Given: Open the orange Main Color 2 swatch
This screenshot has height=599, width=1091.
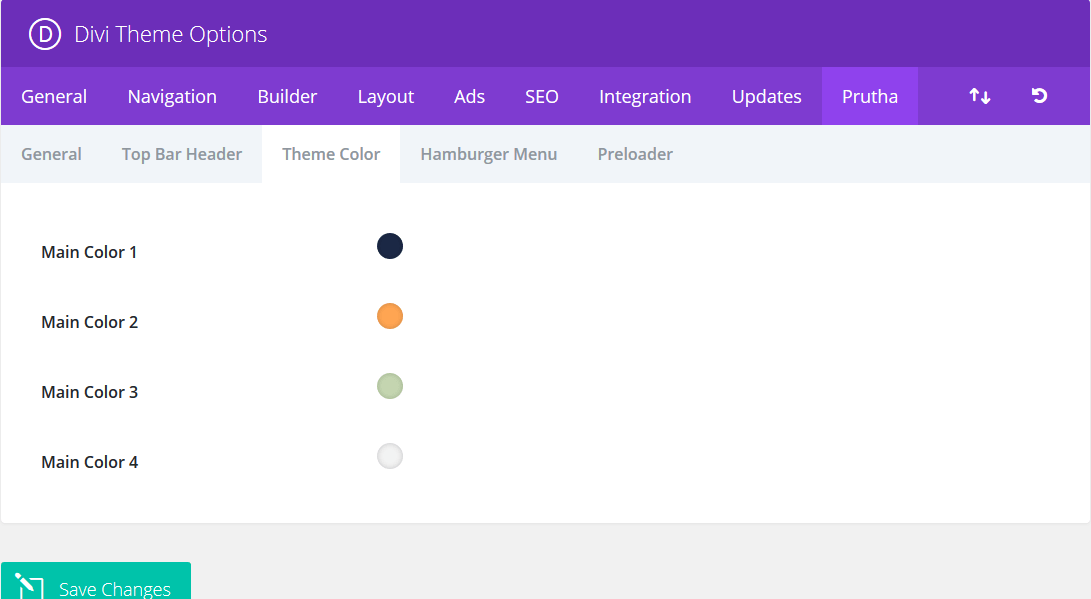Looking at the screenshot, I should coord(390,316).
